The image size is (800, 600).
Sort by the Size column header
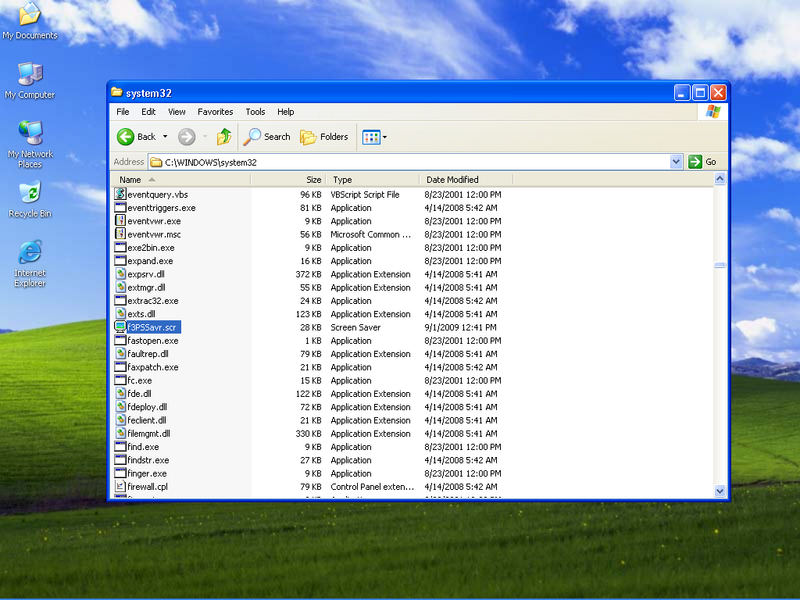click(288, 180)
